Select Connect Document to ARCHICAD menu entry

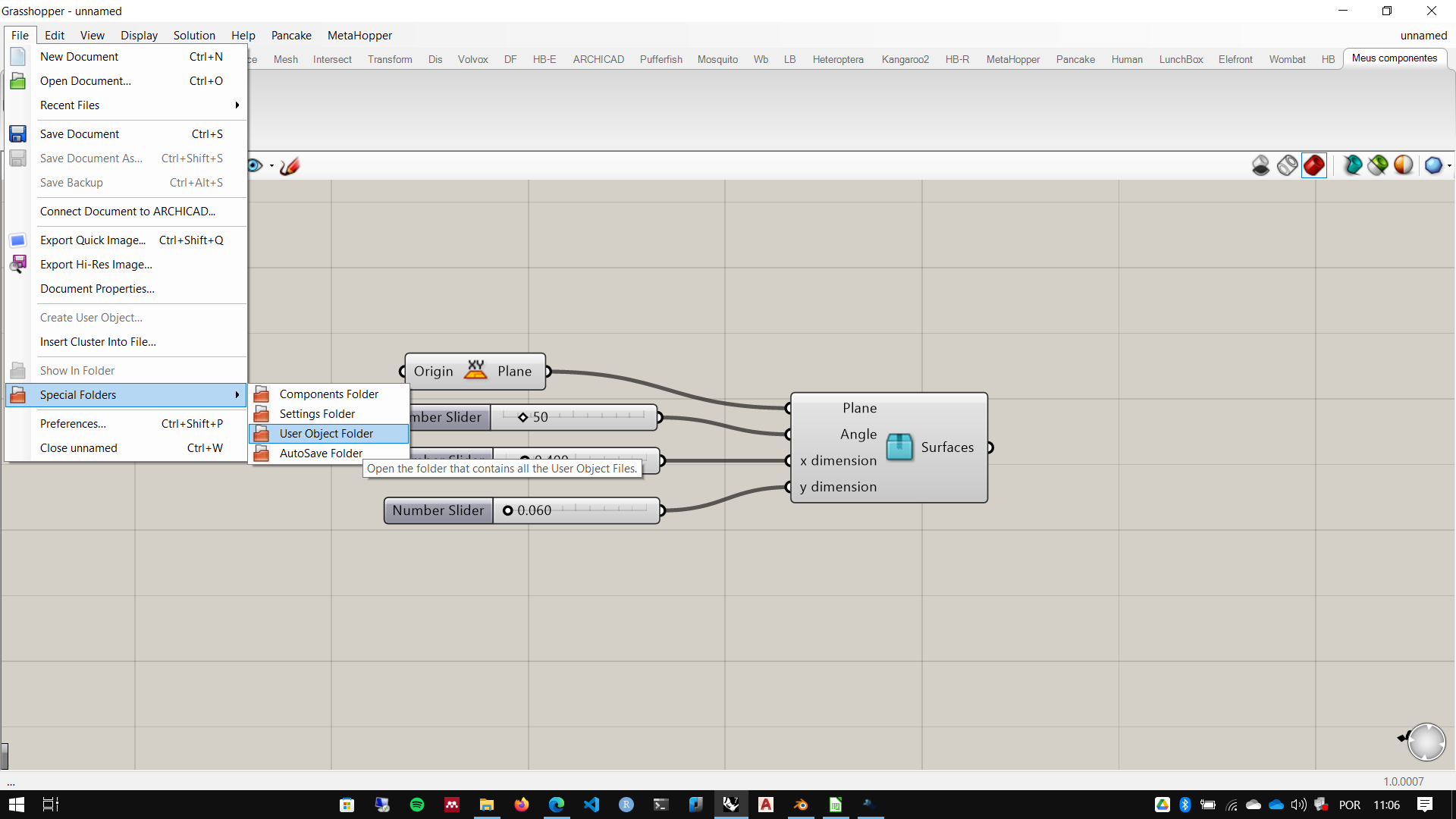(x=127, y=212)
